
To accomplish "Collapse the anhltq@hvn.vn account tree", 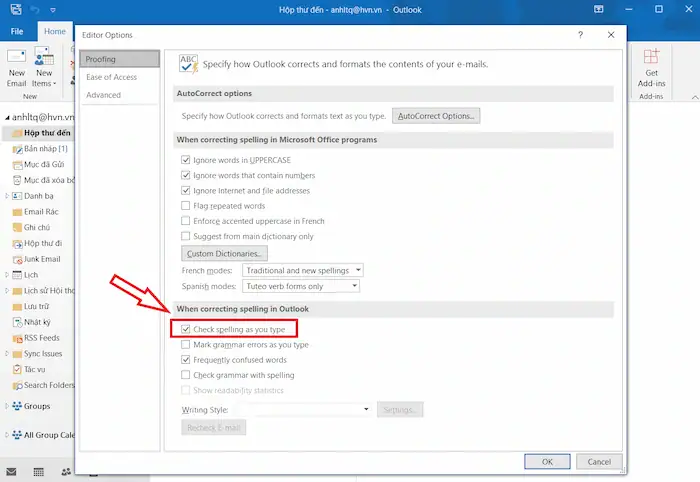I will click(x=7, y=118).
